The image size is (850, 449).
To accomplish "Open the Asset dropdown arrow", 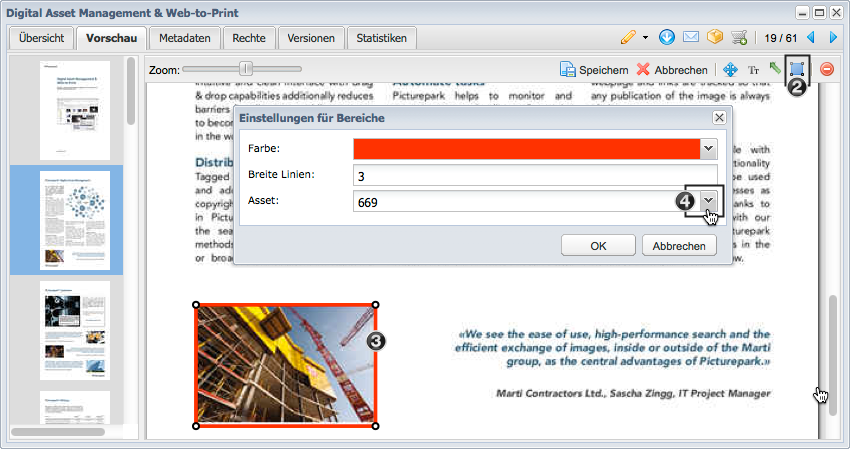I will point(708,201).
